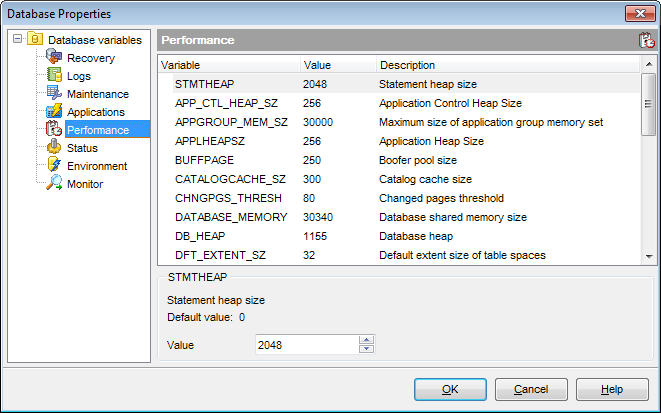Click the Status icon in the tree
This screenshot has height=413, width=661.
click(x=55, y=148)
